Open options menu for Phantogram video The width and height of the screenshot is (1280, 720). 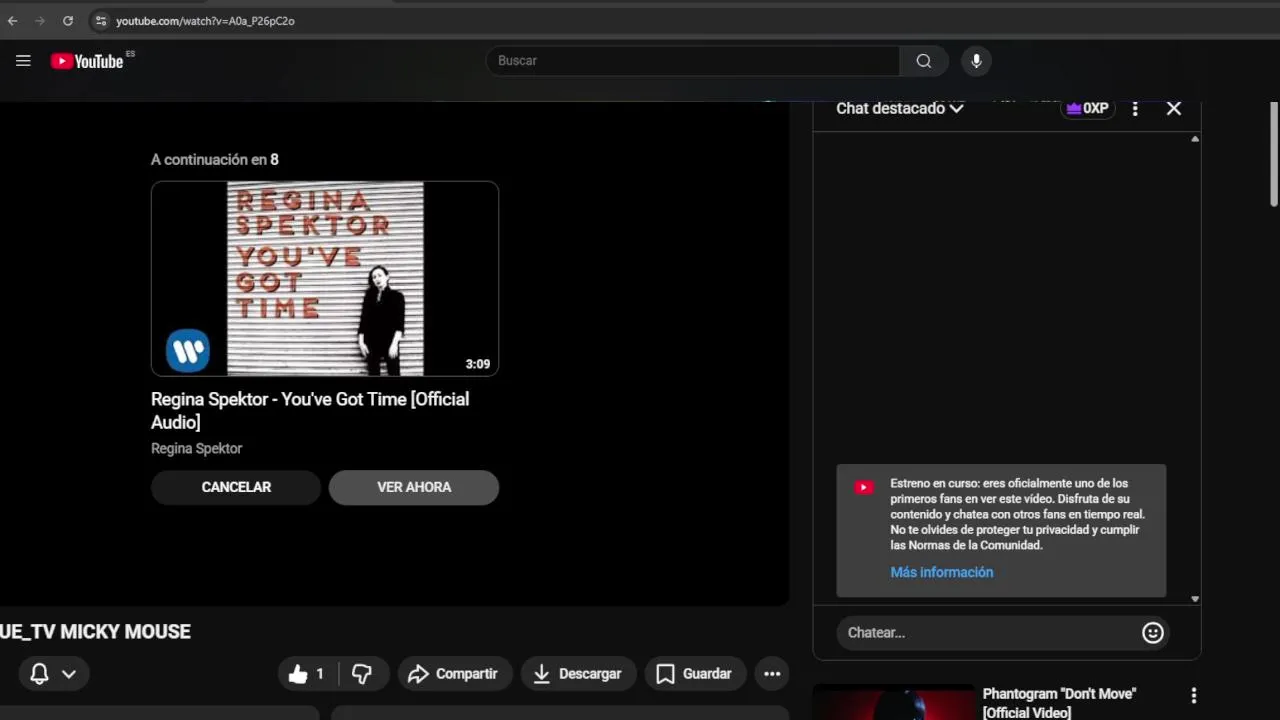(1193, 695)
